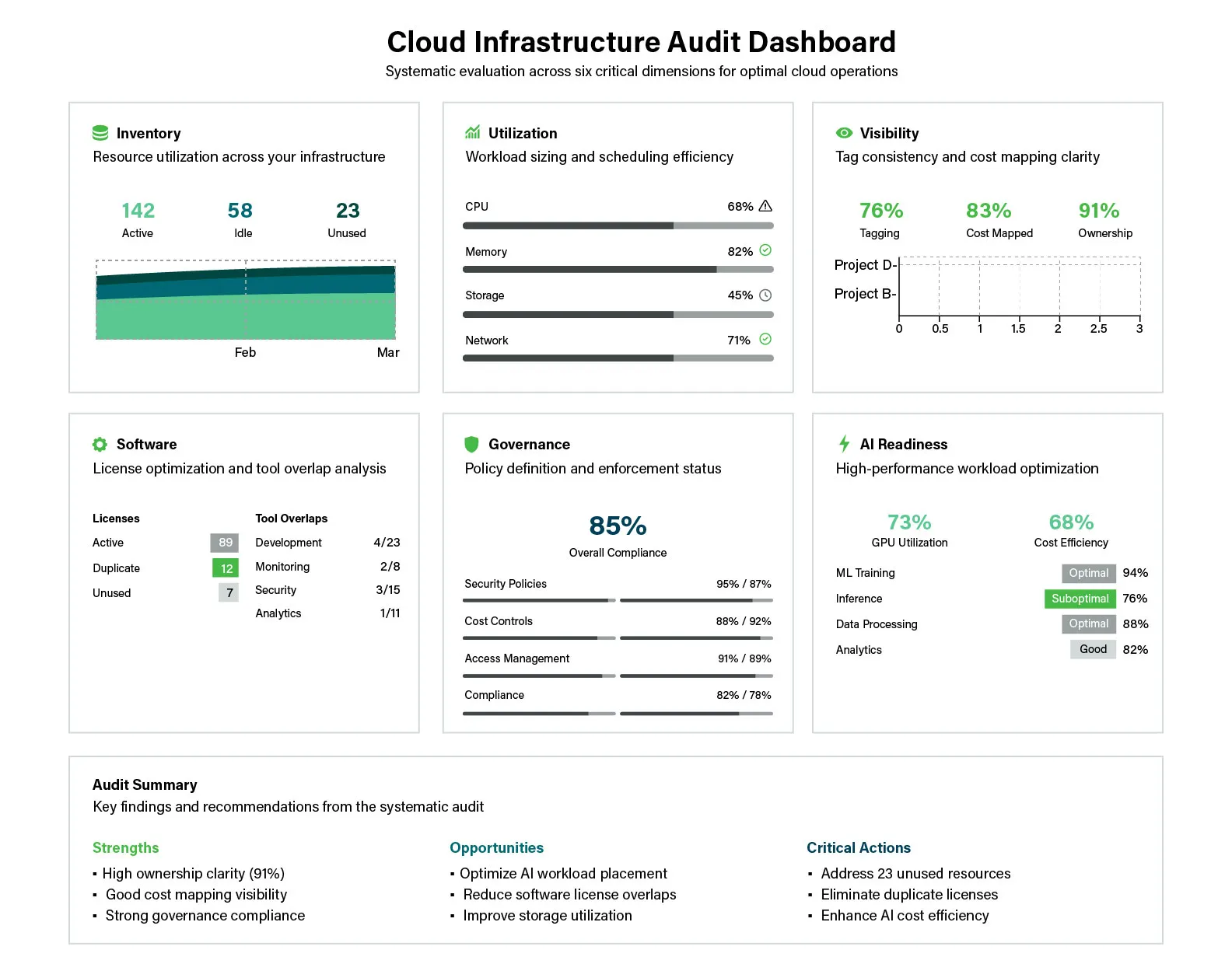Click the Network green checkmark icon
Viewport: 1232px width, 964px height.
765,339
